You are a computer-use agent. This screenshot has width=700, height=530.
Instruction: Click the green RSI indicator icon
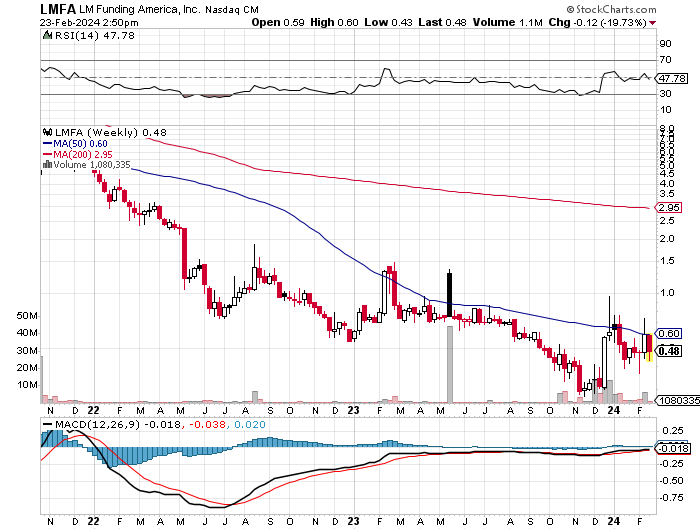[47, 35]
